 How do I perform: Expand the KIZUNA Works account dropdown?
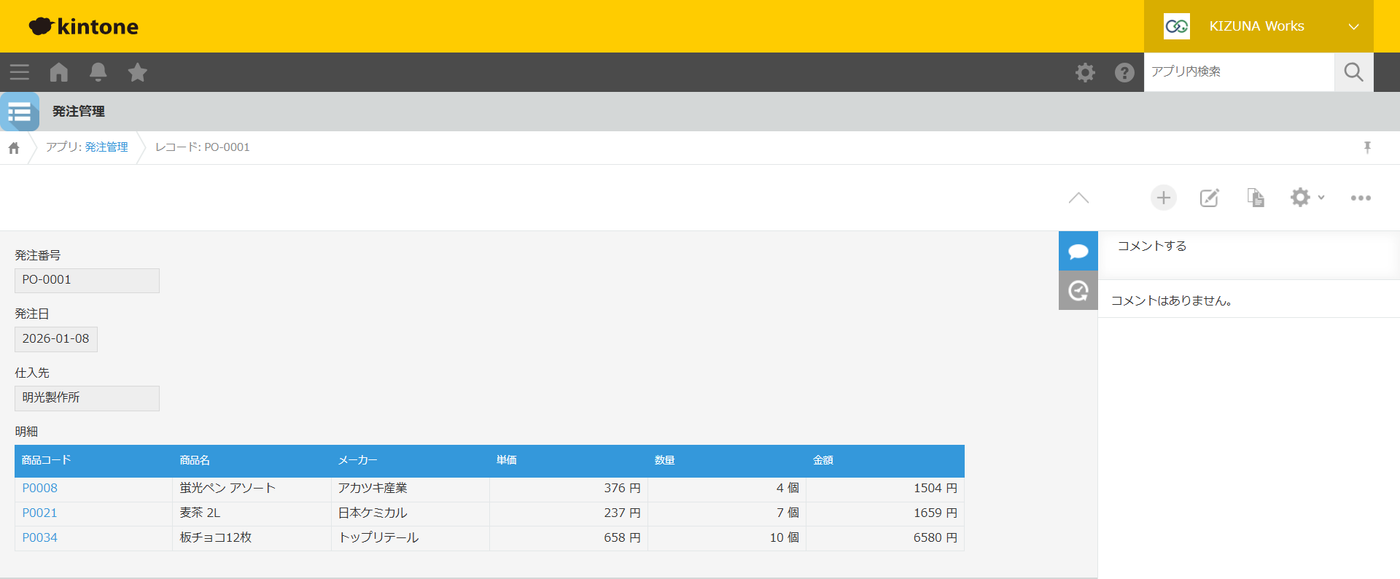[1272, 26]
